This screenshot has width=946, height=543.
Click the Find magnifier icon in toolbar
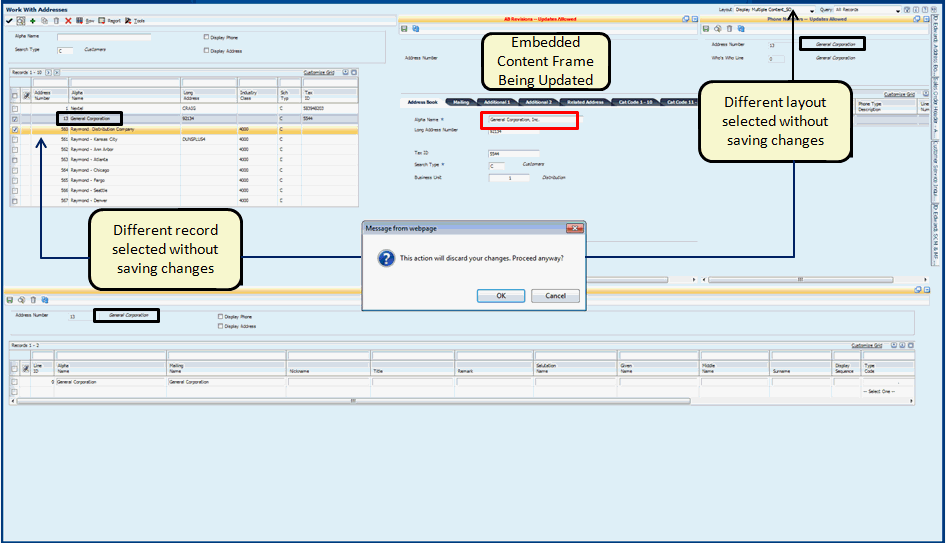tap(21, 21)
